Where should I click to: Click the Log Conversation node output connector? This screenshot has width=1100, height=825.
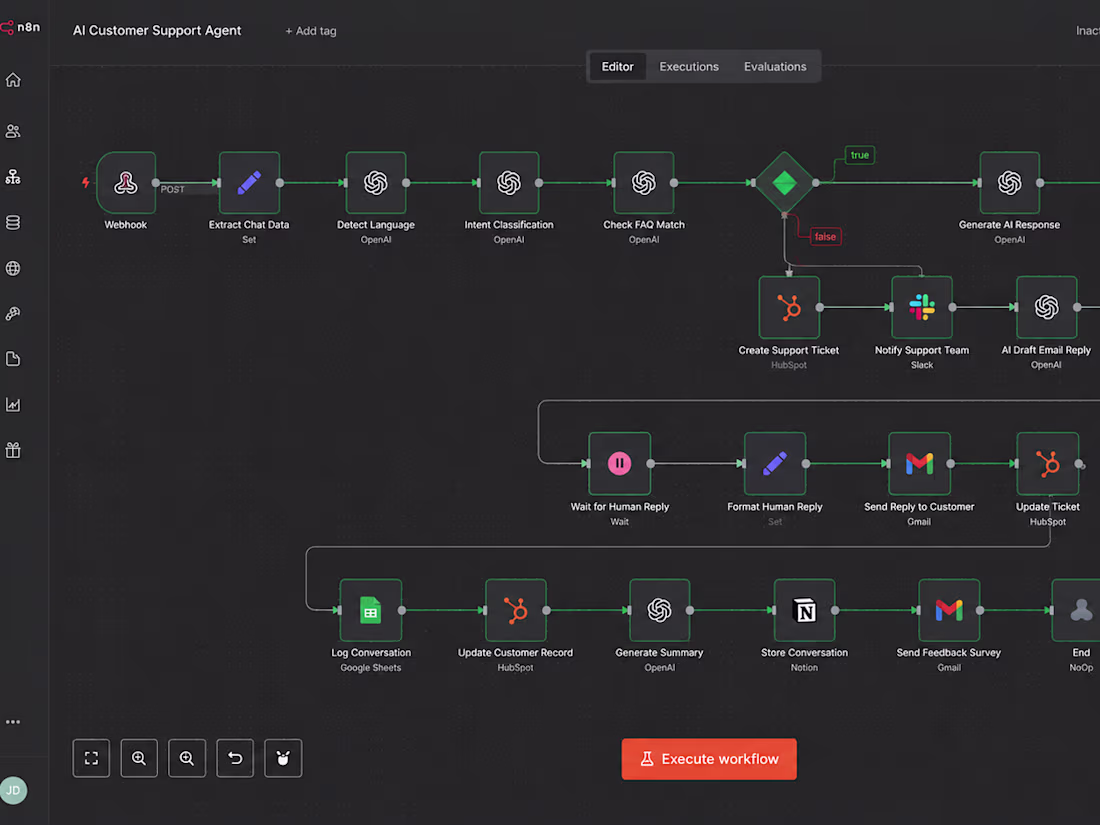402,610
